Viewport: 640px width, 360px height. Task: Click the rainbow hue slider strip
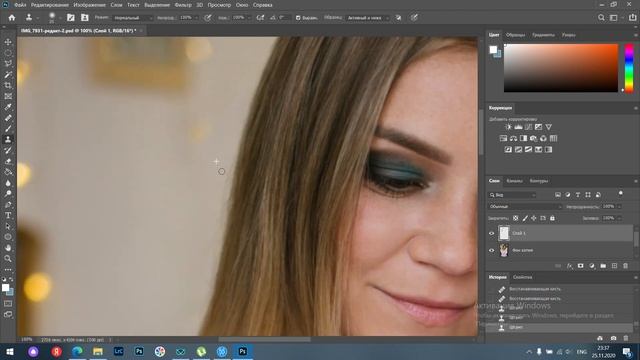pyautogui.click(x=629, y=68)
